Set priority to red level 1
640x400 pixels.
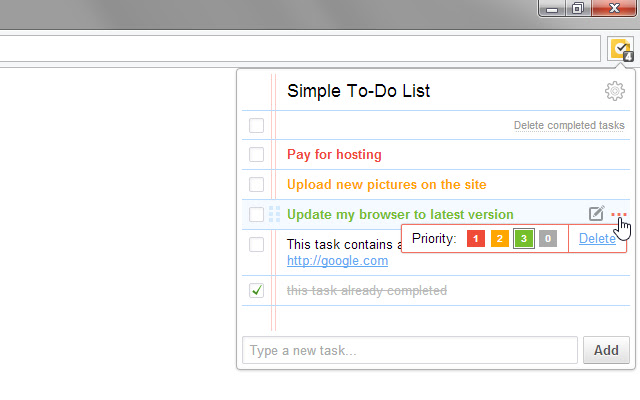[x=476, y=239]
